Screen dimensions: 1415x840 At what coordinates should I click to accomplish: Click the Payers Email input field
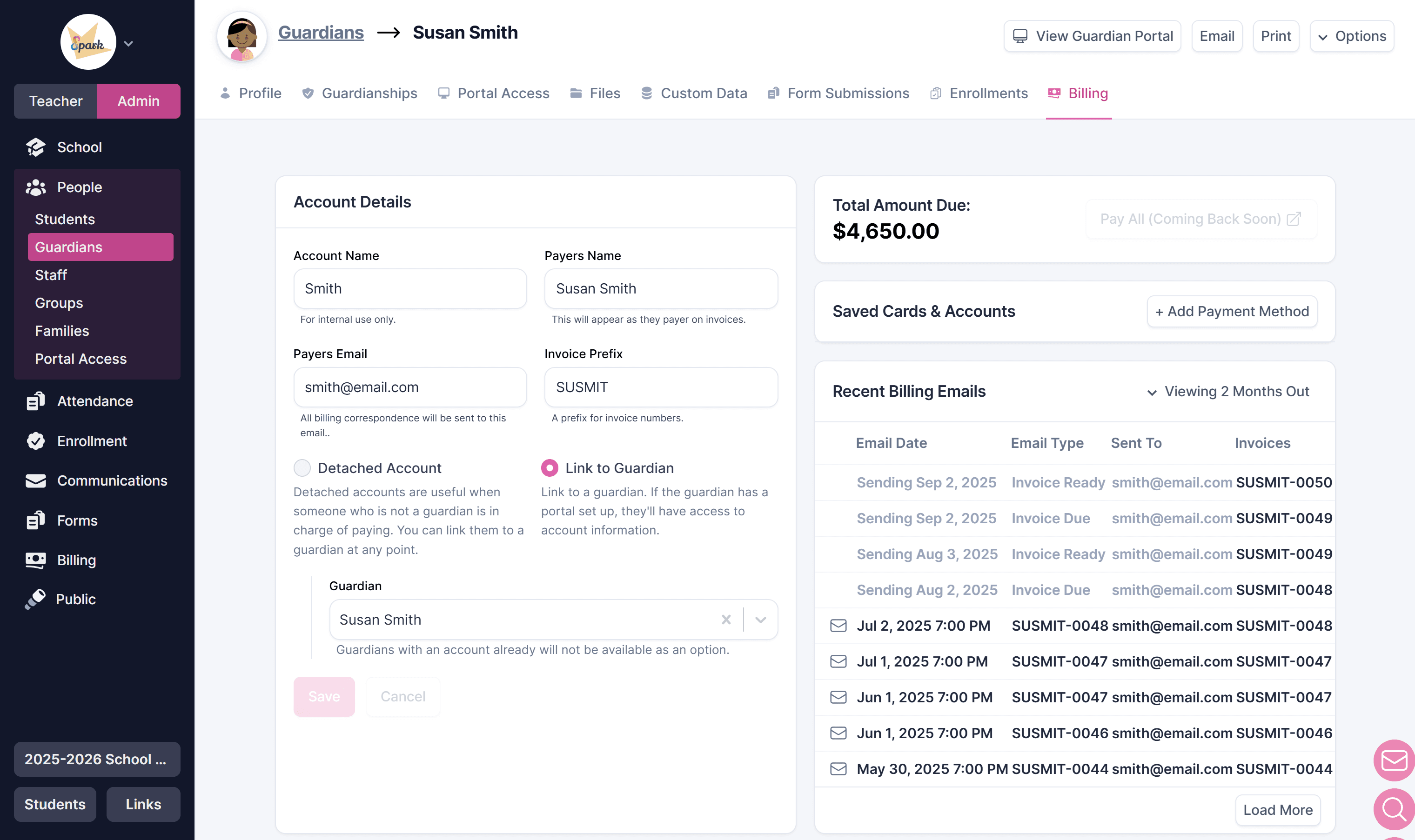(x=410, y=387)
